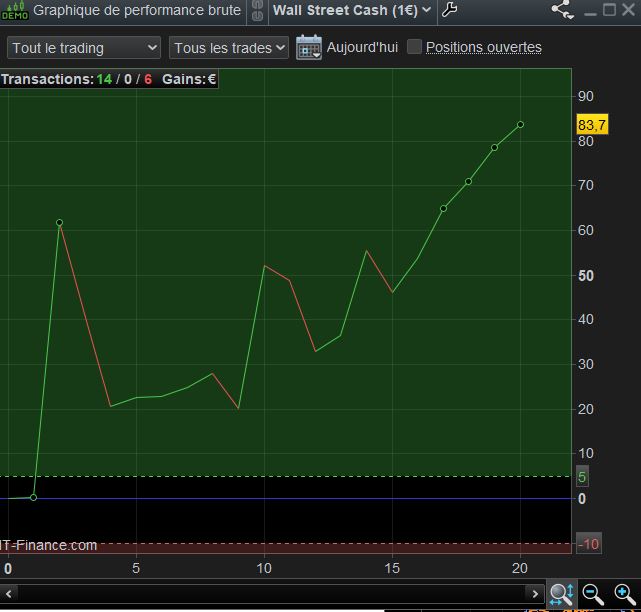Image resolution: width=641 pixels, height=612 pixels.
Task: Click the chain link group icon
Action: coord(257,11)
